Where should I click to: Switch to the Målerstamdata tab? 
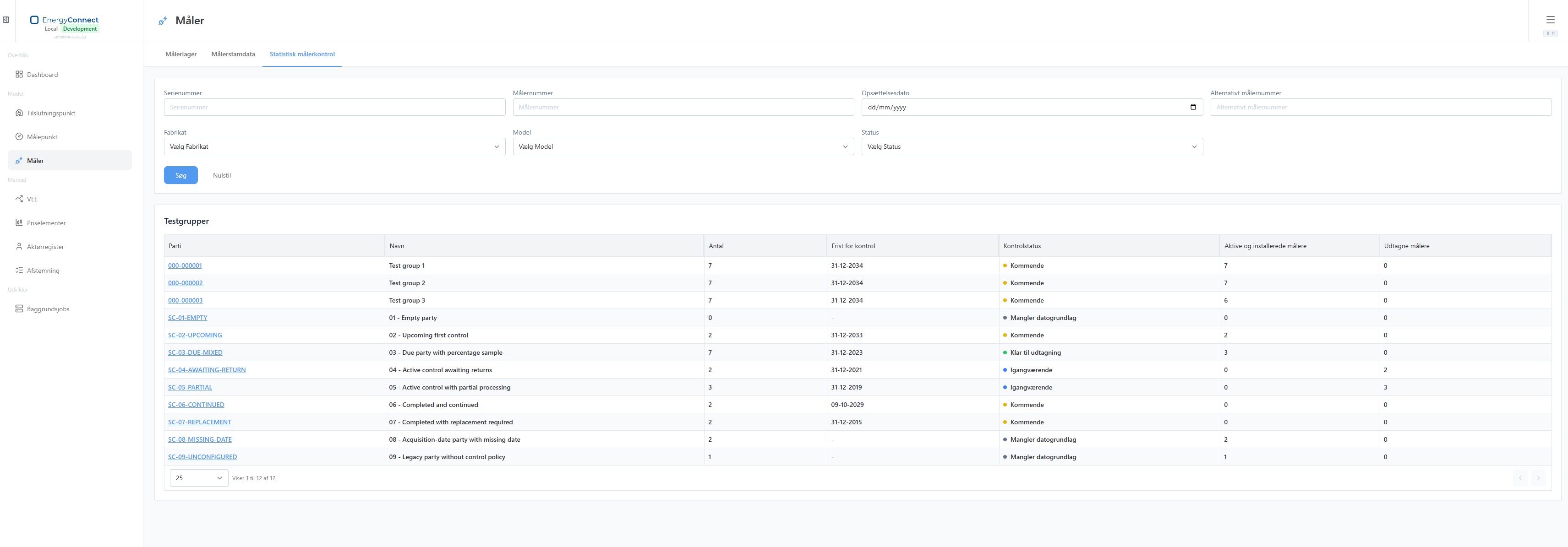[x=233, y=54]
